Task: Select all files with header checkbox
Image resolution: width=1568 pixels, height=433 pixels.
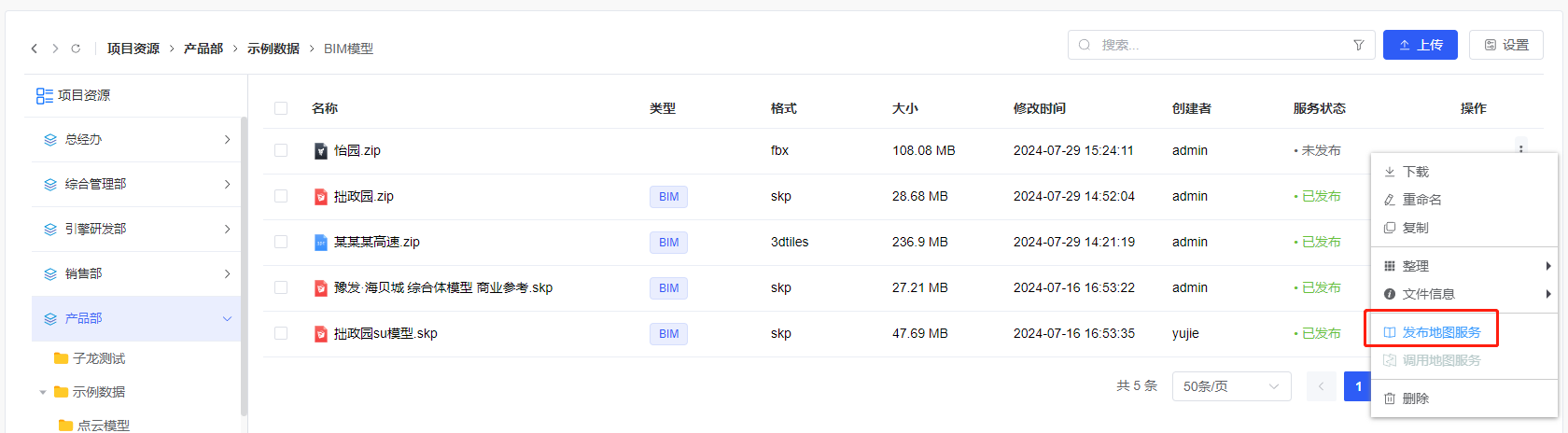Action: [281, 108]
